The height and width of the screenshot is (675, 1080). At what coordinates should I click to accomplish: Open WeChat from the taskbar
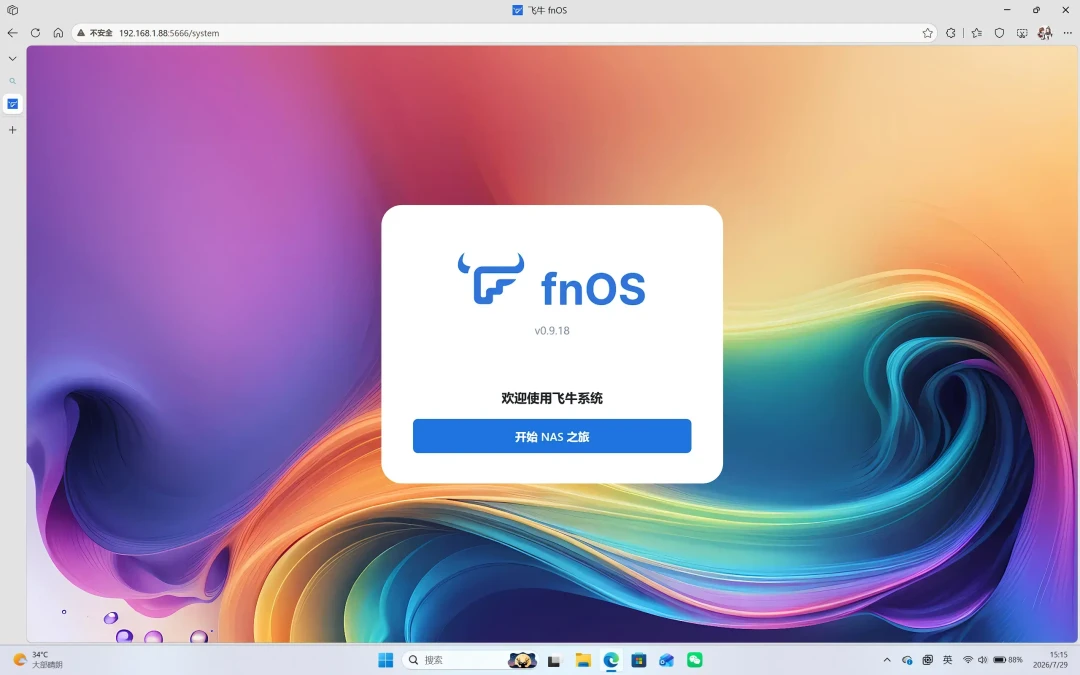(694, 660)
